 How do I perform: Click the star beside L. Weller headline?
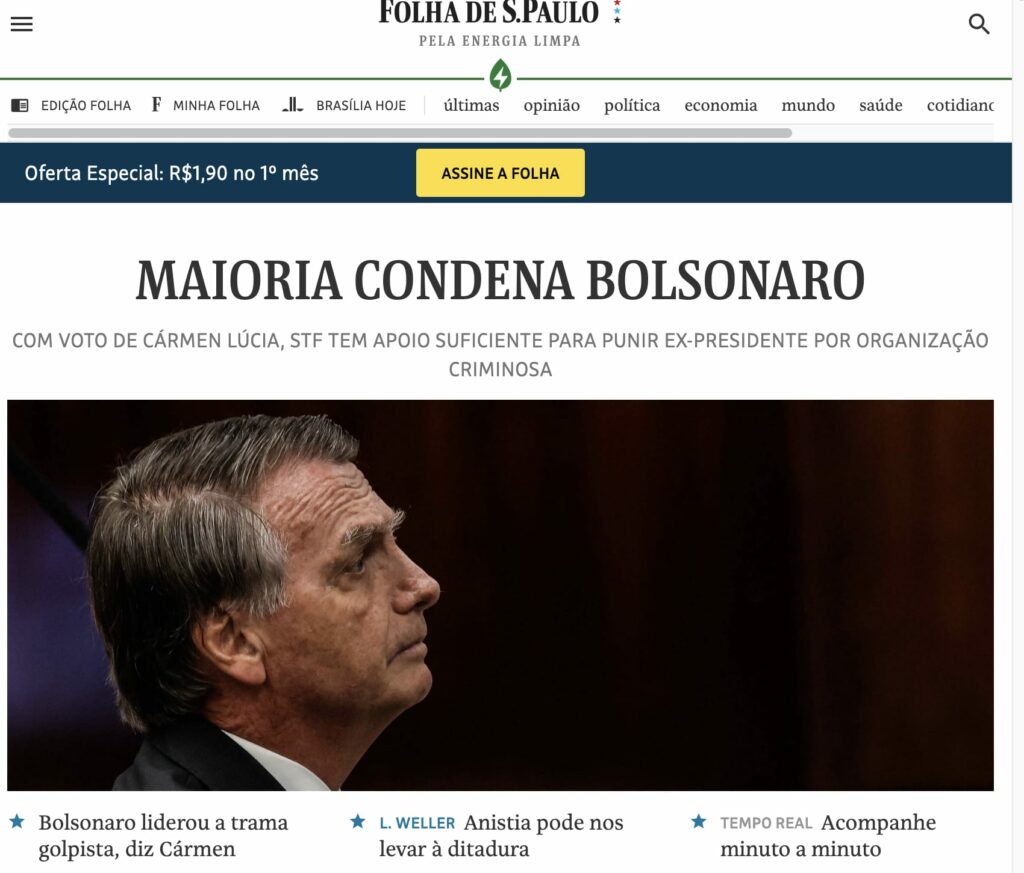(x=357, y=821)
